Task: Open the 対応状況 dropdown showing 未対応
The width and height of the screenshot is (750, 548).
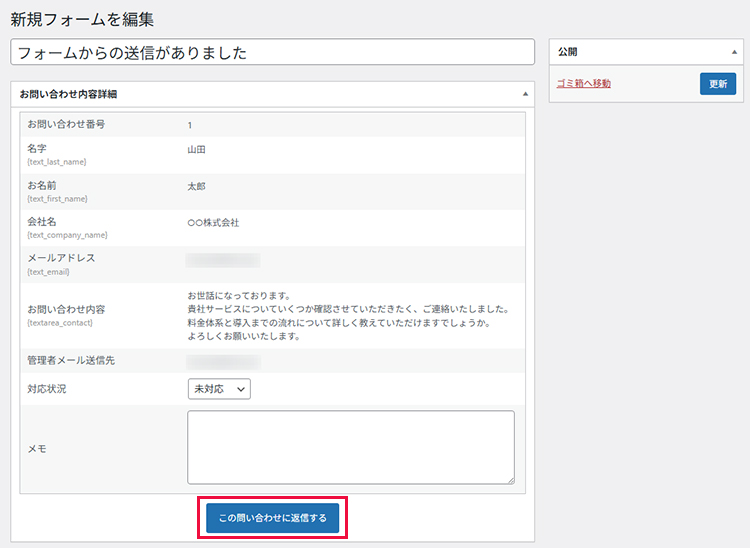Action: (218, 388)
